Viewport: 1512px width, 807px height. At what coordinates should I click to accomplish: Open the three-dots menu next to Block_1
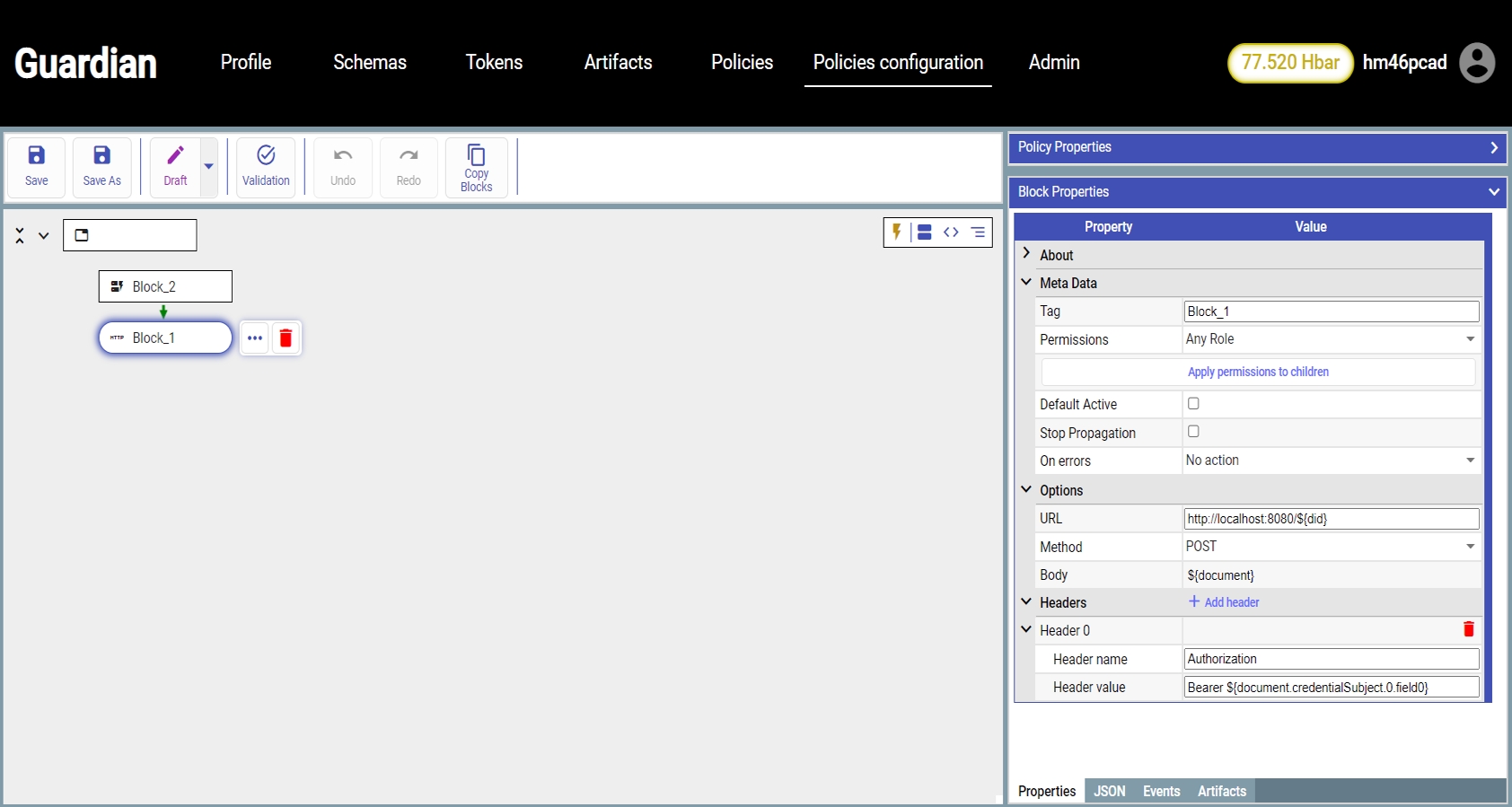point(255,338)
